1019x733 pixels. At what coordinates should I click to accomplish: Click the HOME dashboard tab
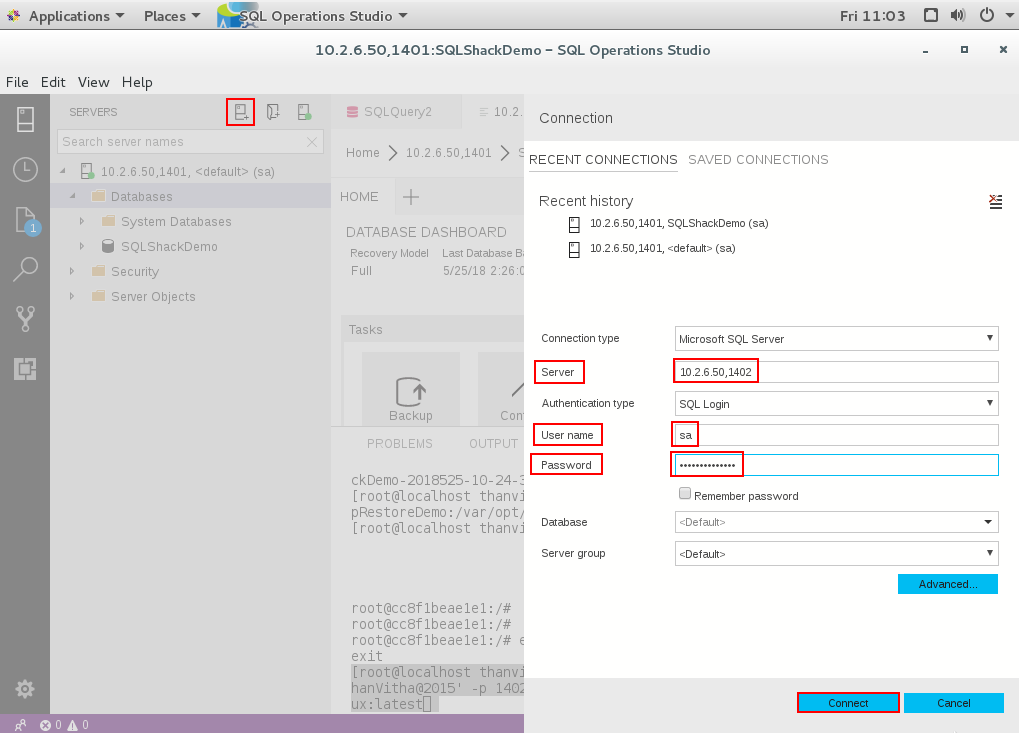click(x=359, y=197)
